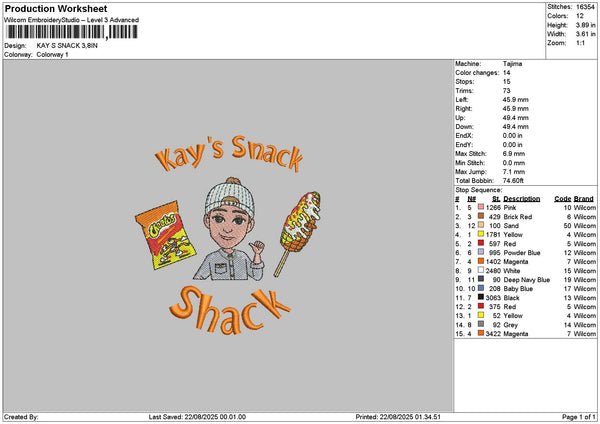Click the Baby Blue color swatch
The width and height of the screenshot is (600, 424).
coord(481,288)
